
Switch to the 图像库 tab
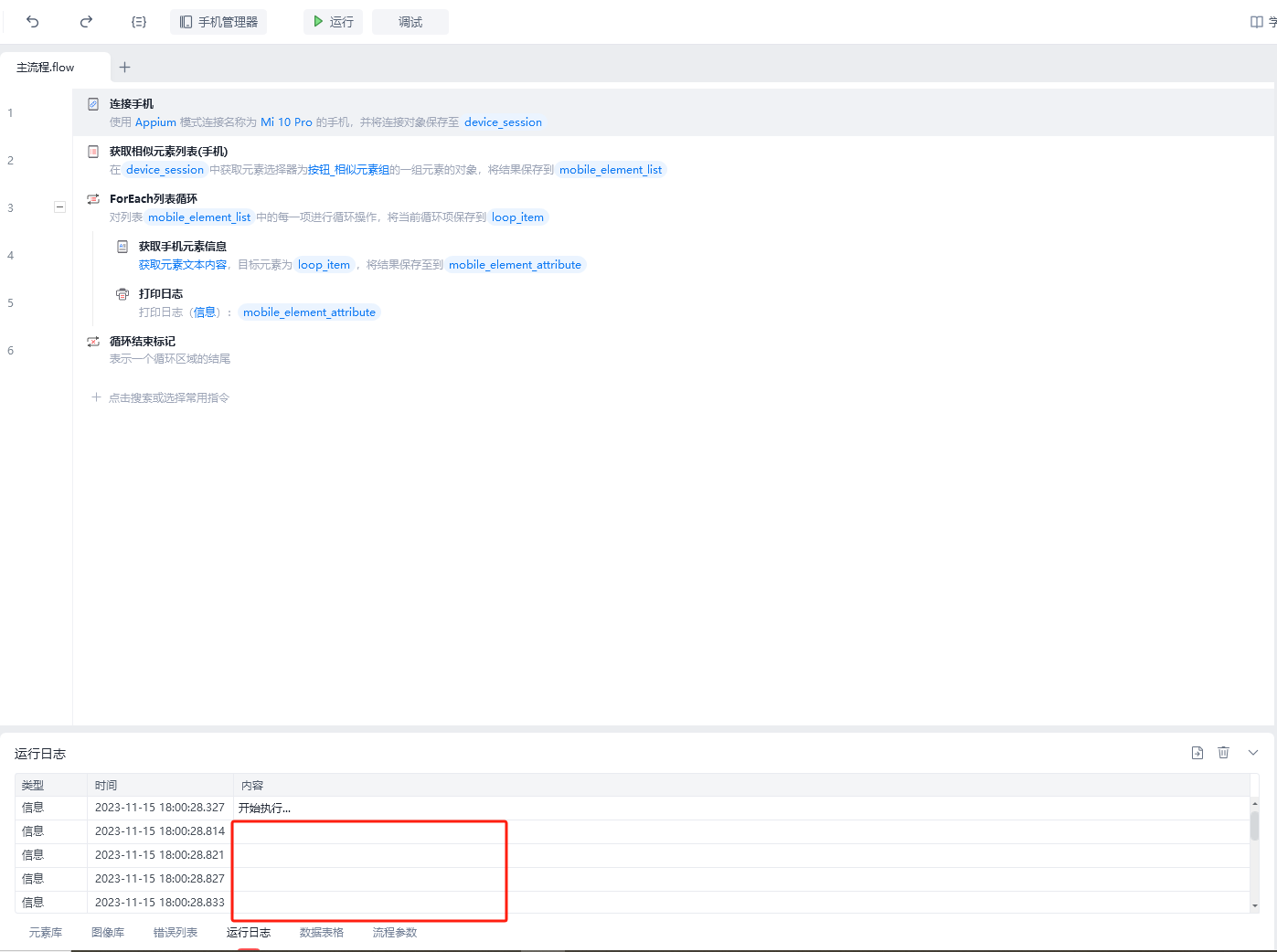108,933
